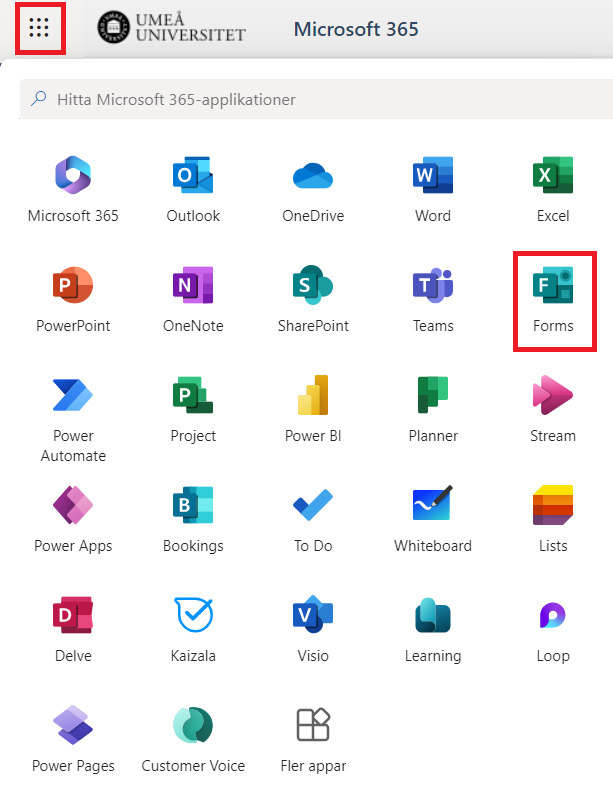Open the Microsoft 365 app
Screen dimensions: 613x807
click(73, 189)
